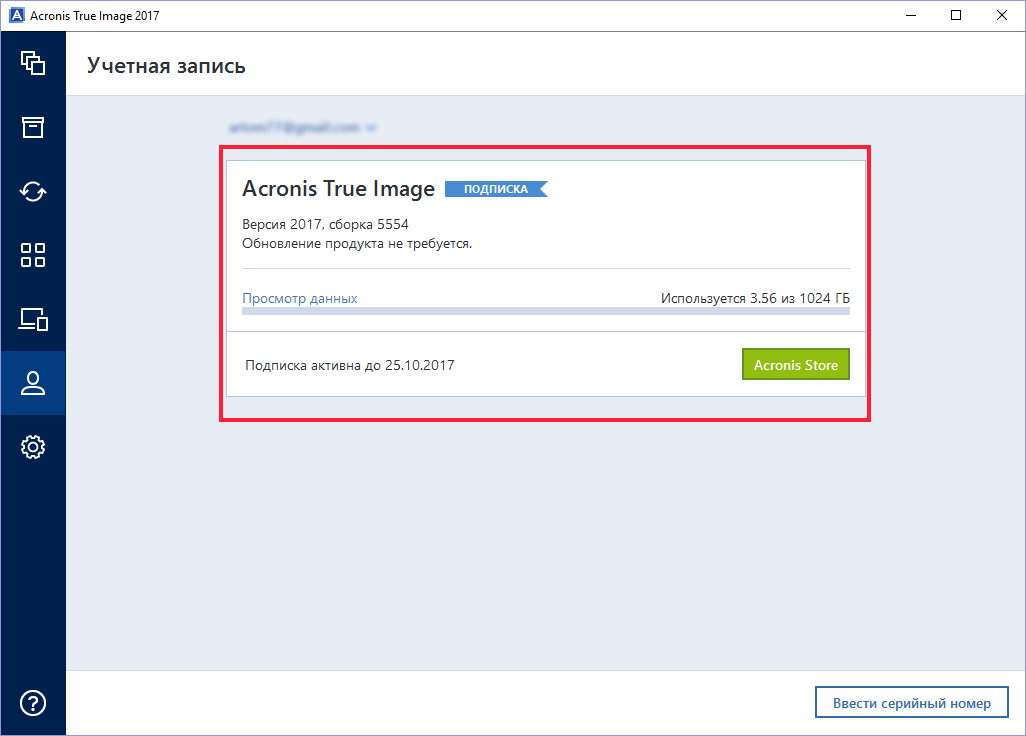The width and height of the screenshot is (1026, 736).
Task: Open the Tools grid icon
Action: tap(33, 255)
